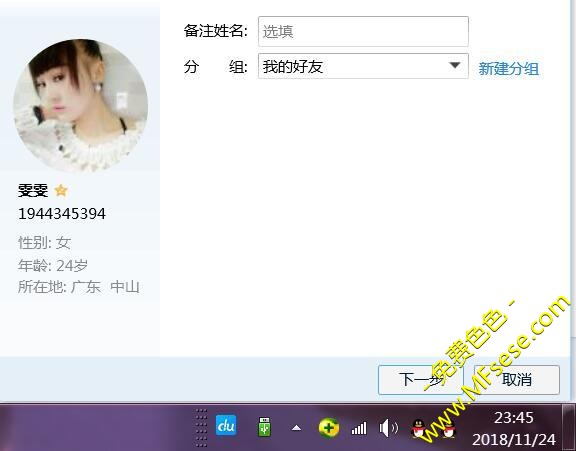Click the speaker volume icon

(x=388, y=428)
